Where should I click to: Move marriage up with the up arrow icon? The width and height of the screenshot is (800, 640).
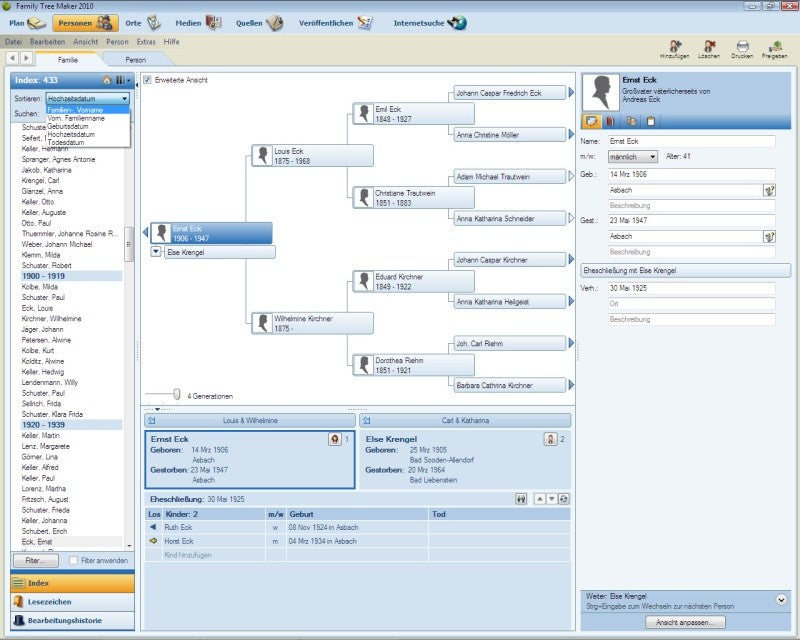(x=539, y=499)
